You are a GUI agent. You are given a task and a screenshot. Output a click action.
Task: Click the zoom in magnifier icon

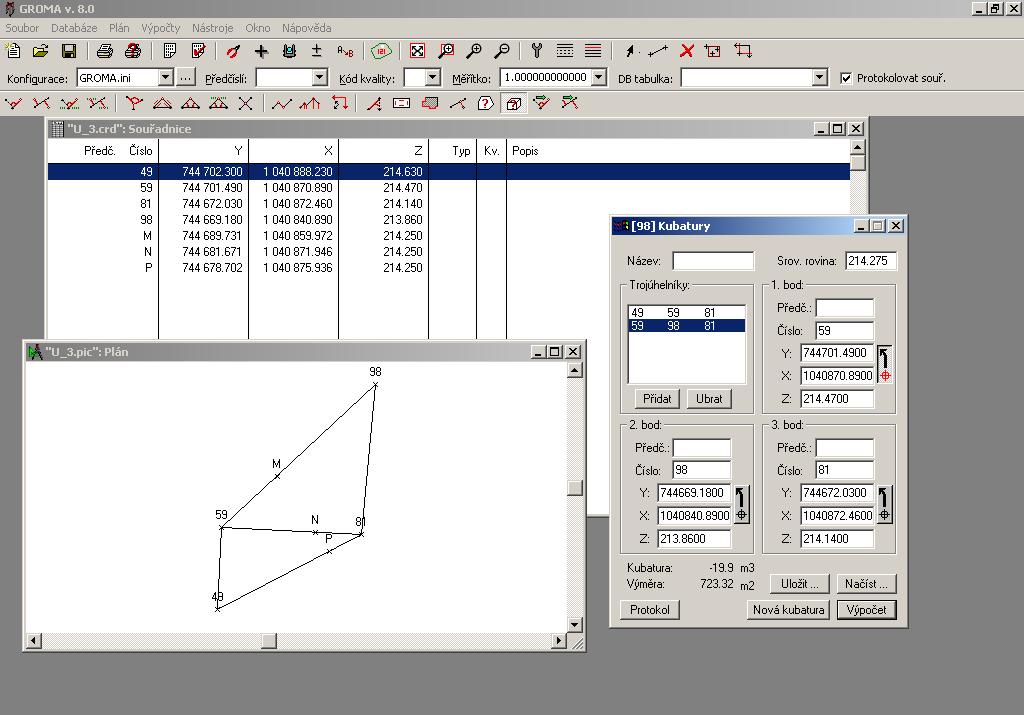click(x=474, y=51)
